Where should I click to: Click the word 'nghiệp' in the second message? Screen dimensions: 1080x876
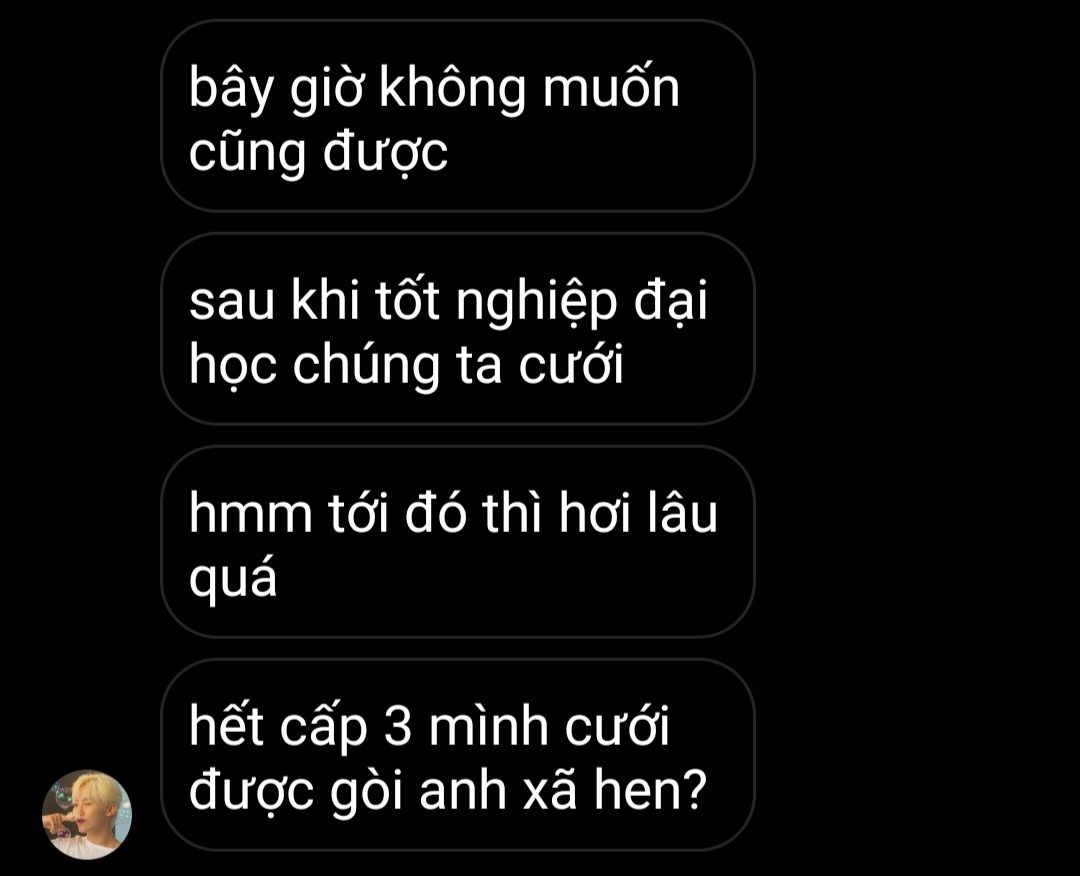537,303
